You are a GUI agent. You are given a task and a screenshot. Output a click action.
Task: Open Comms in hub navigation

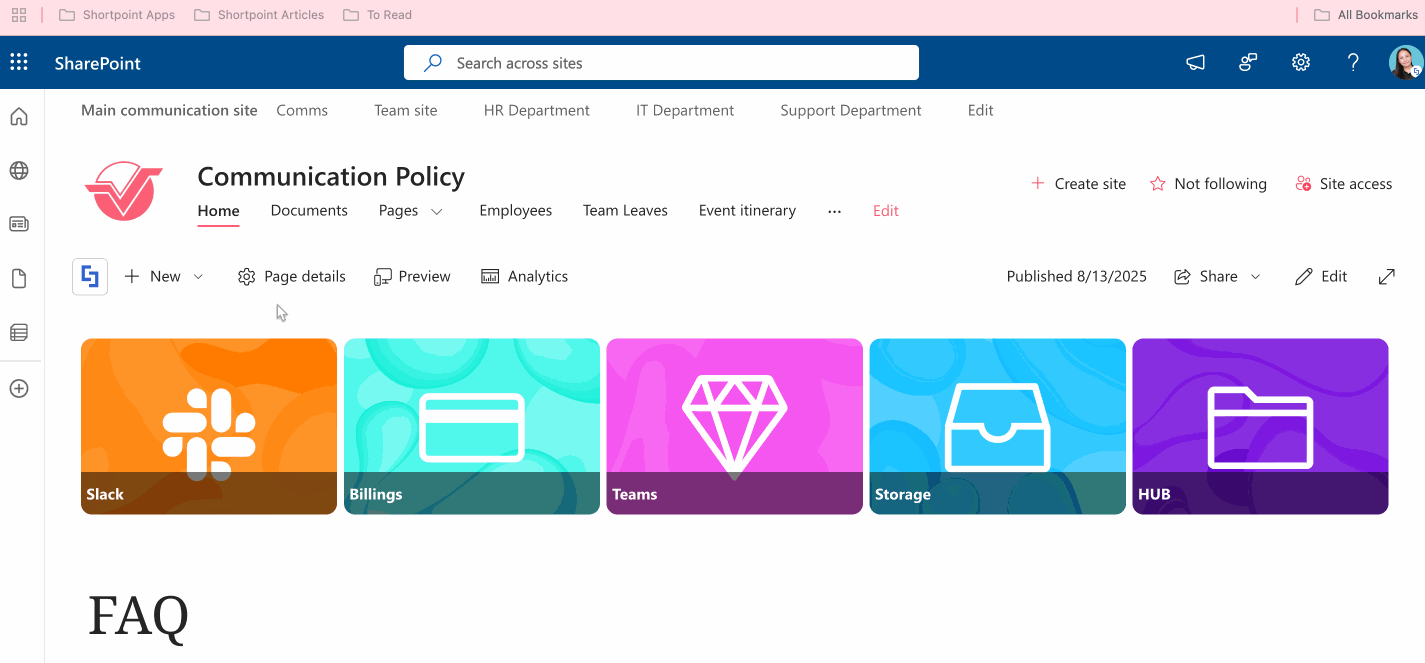point(302,111)
